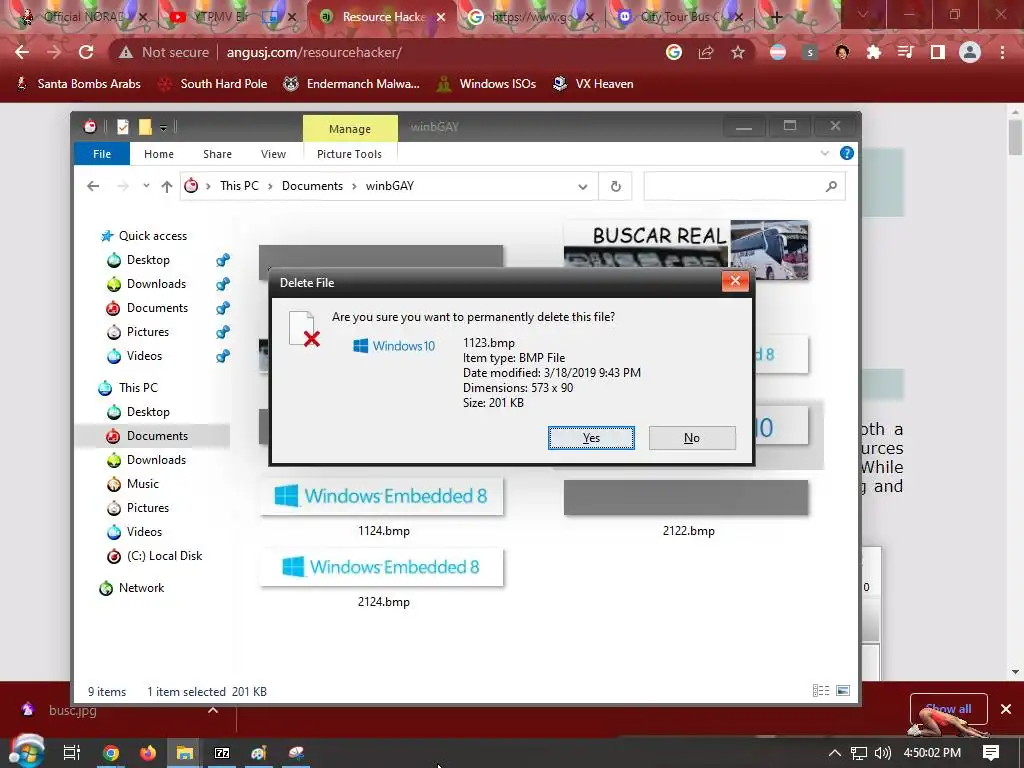Switch to the View ribbon tab
1024x768 pixels.
click(x=273, y=154)
